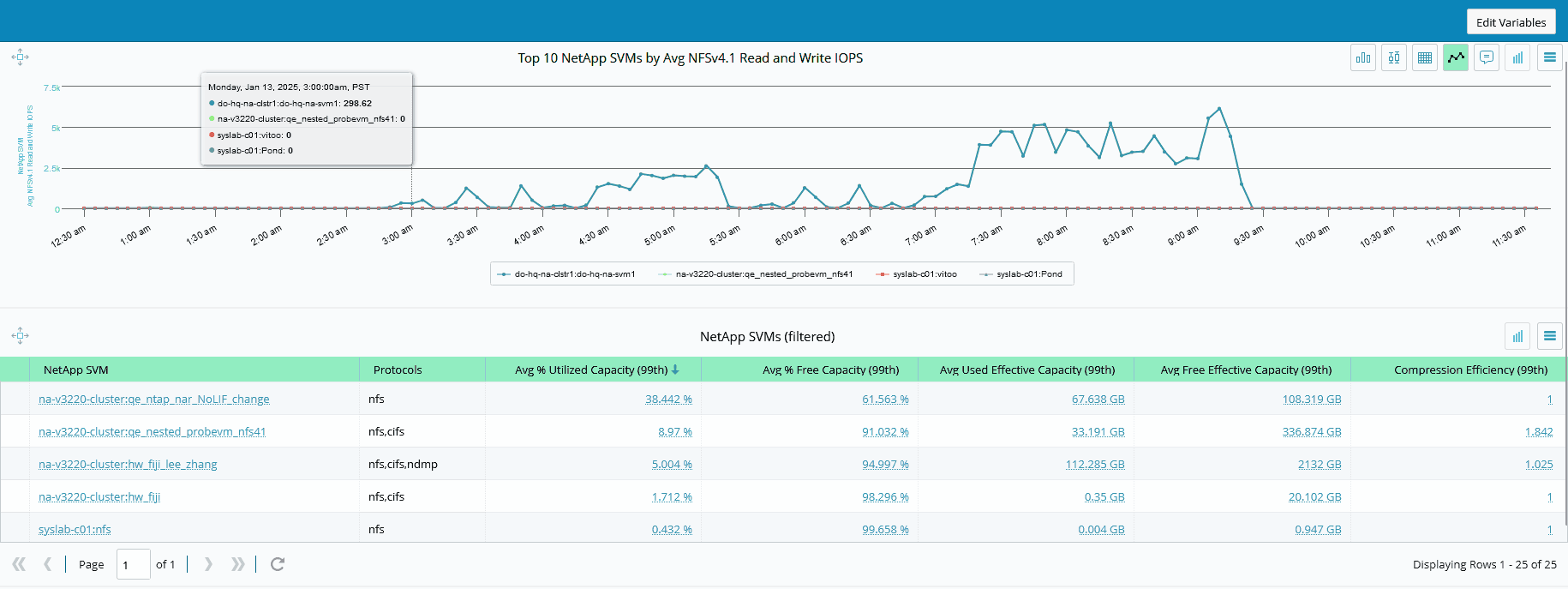Viewport: 1568px width, 589px height.
Task: Click 61.563 % free capacity value
Action: 885,399
